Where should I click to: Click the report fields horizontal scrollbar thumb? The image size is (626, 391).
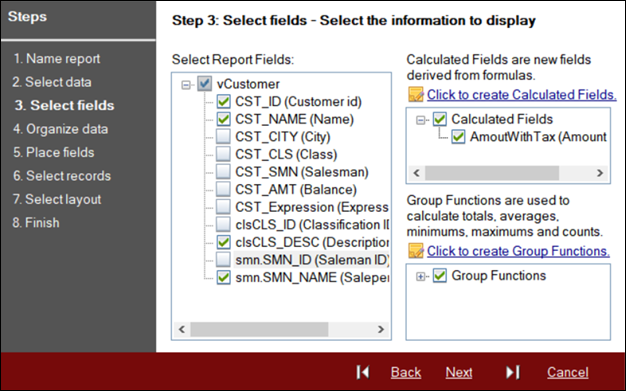click(x=259, y=329)
